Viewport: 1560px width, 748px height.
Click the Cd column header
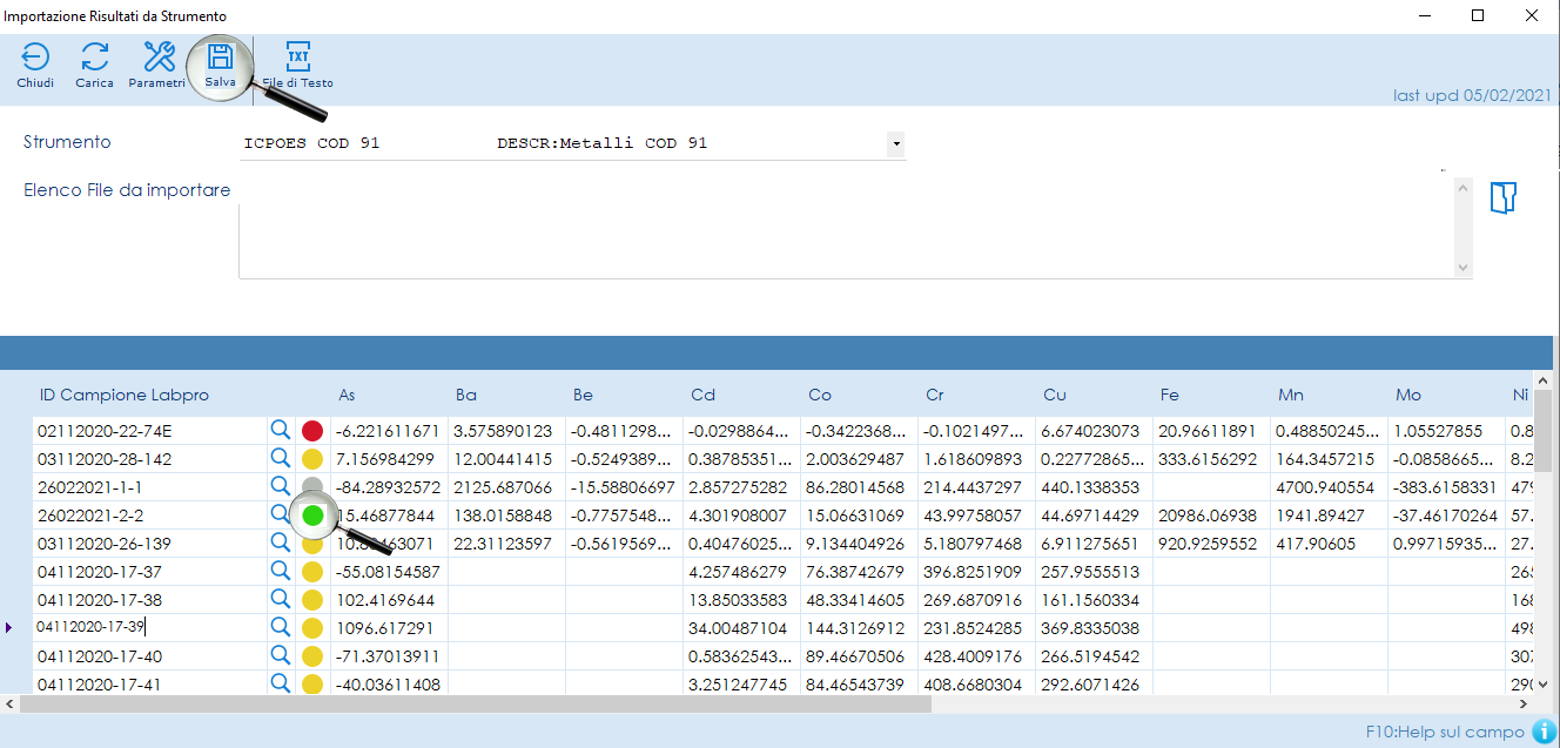(x=702, y=395)
